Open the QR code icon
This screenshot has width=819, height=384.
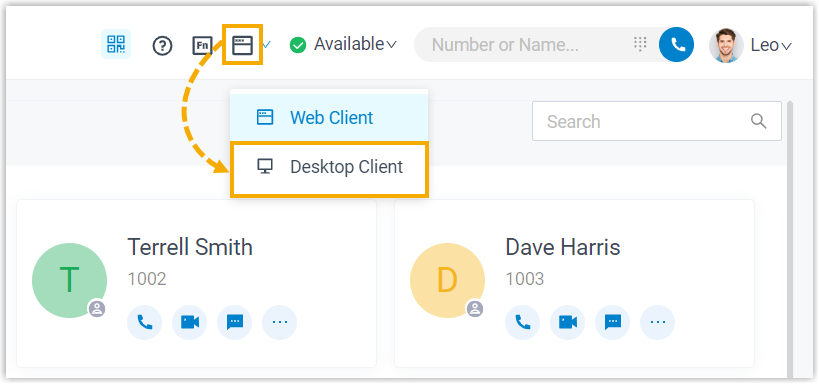[x=116, y=44]
